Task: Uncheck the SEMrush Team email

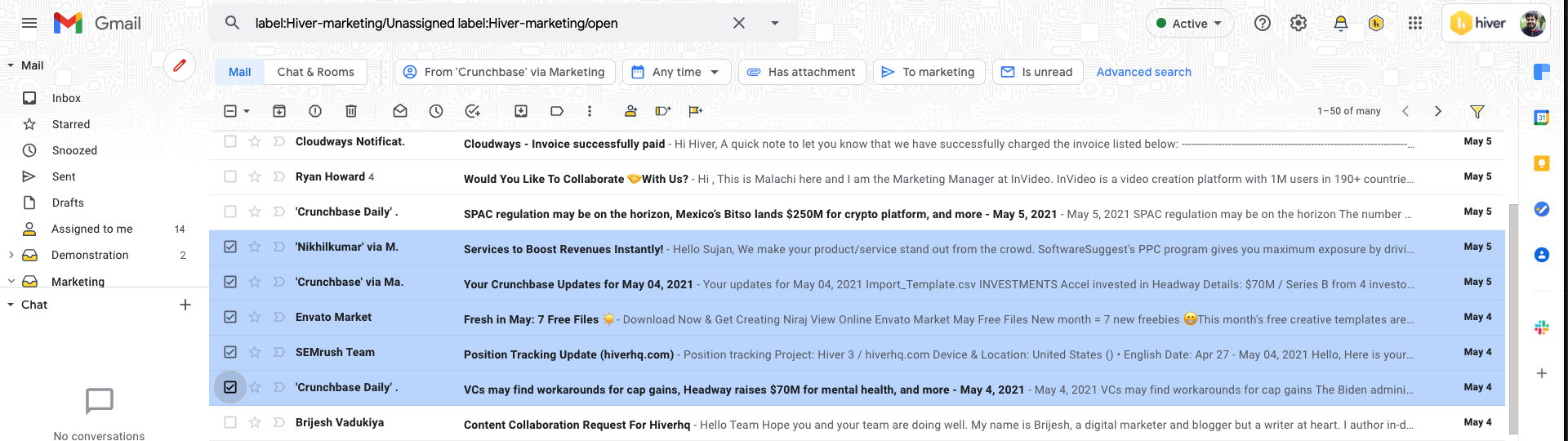Action: (230, 352)
